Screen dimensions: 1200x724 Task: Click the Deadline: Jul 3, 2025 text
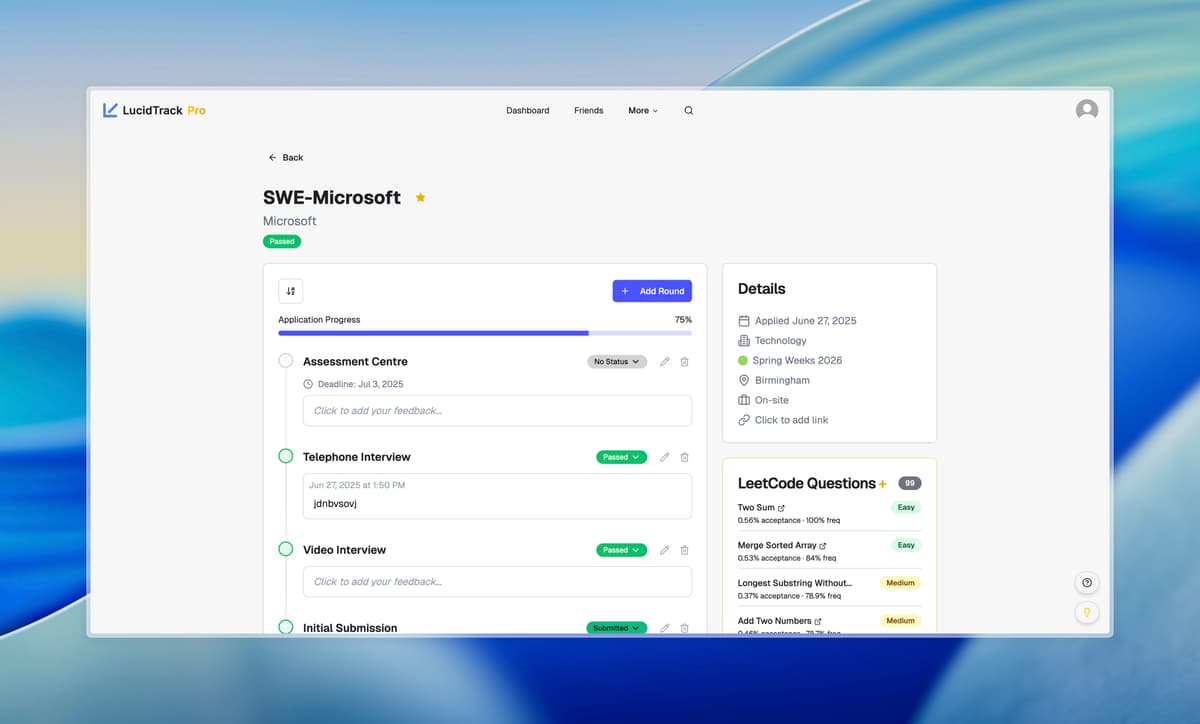[361, 384]
